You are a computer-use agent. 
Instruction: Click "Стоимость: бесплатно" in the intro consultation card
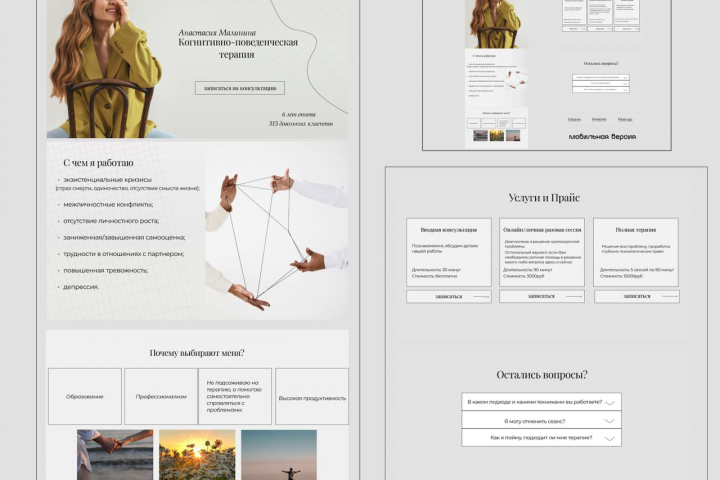434,276
